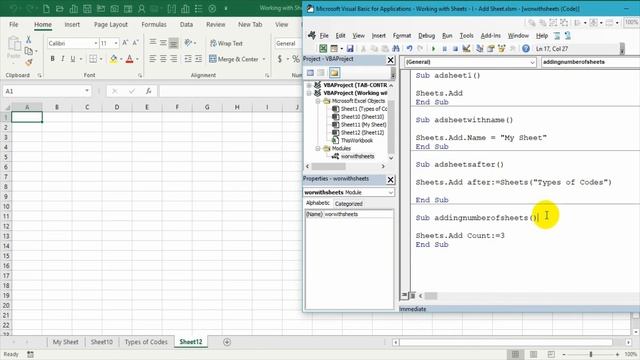Click the View Microsoft Excel icon in VBA toolbar
Screen dimensions: 640x360
pos(323,49)
